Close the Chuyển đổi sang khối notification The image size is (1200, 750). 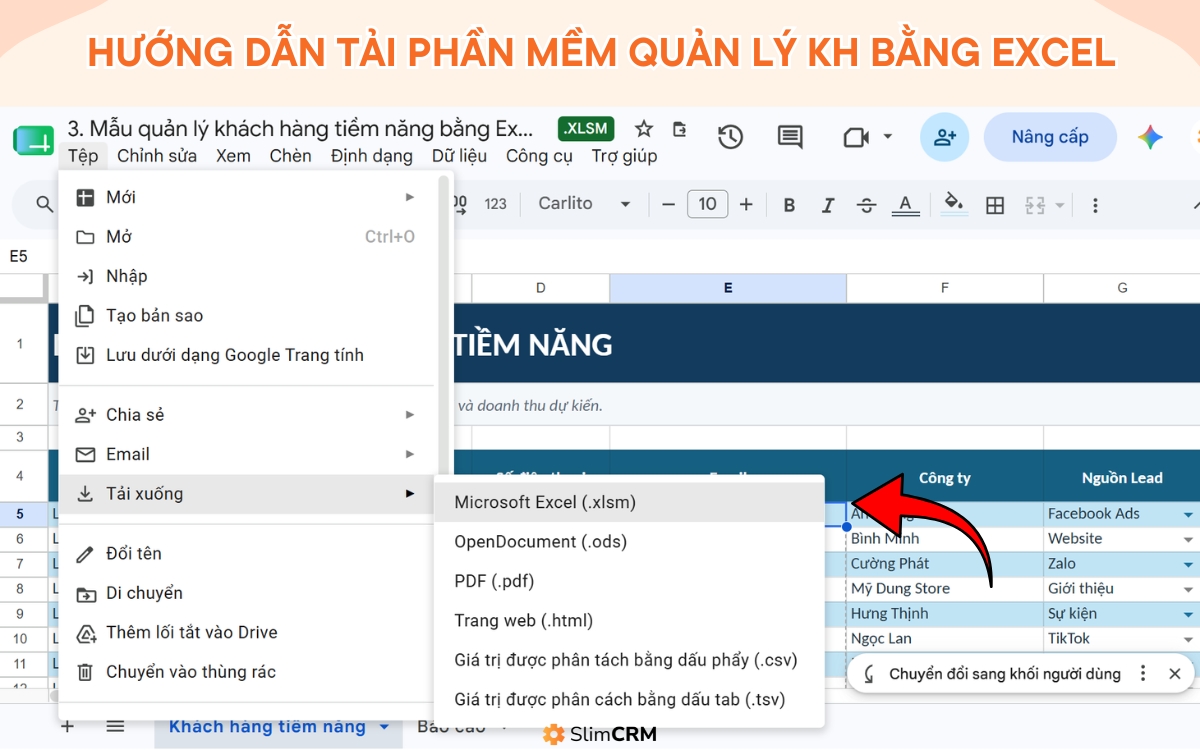point(1175,674)
